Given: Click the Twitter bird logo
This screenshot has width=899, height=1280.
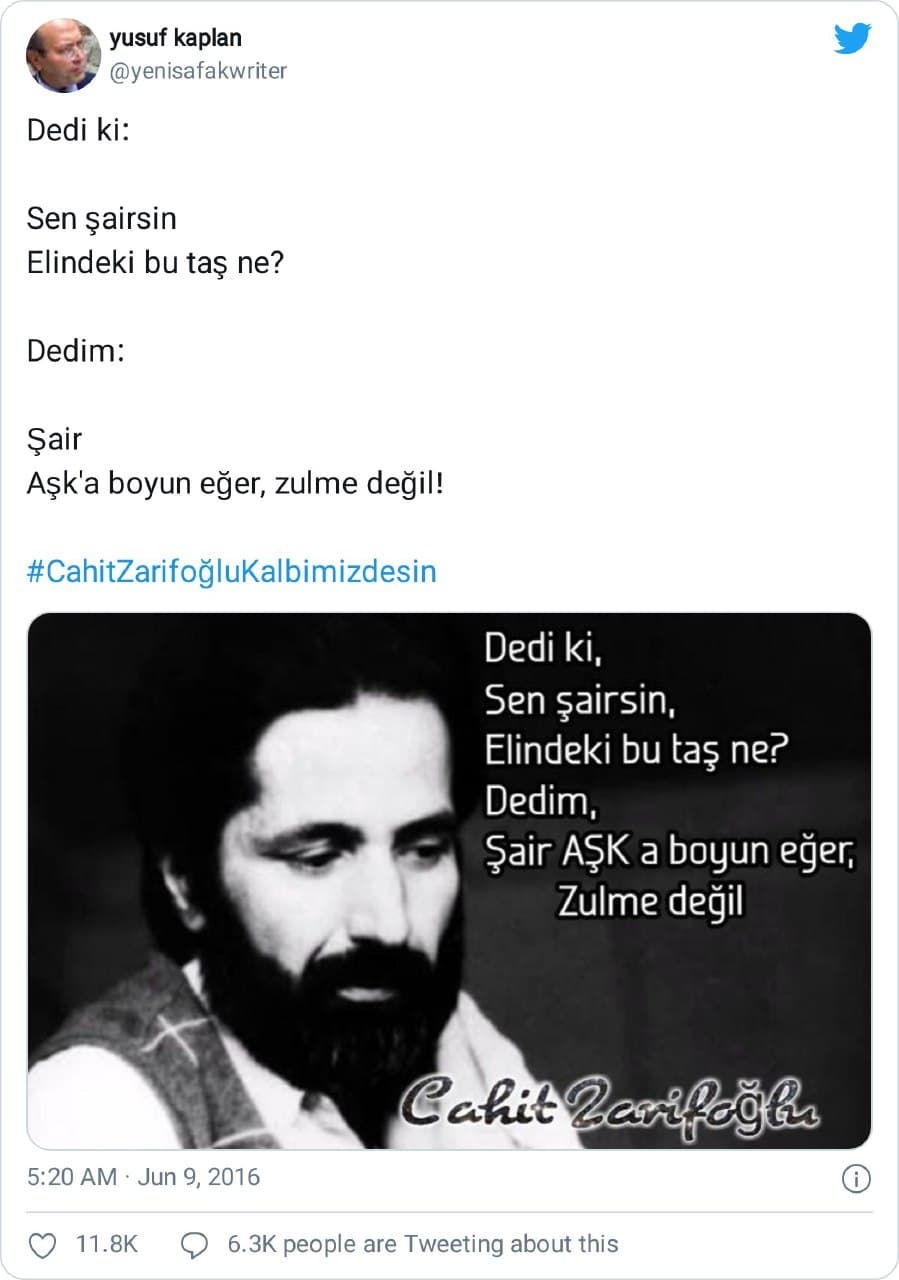Looking at the screenshot, I should tap(852, 39).
